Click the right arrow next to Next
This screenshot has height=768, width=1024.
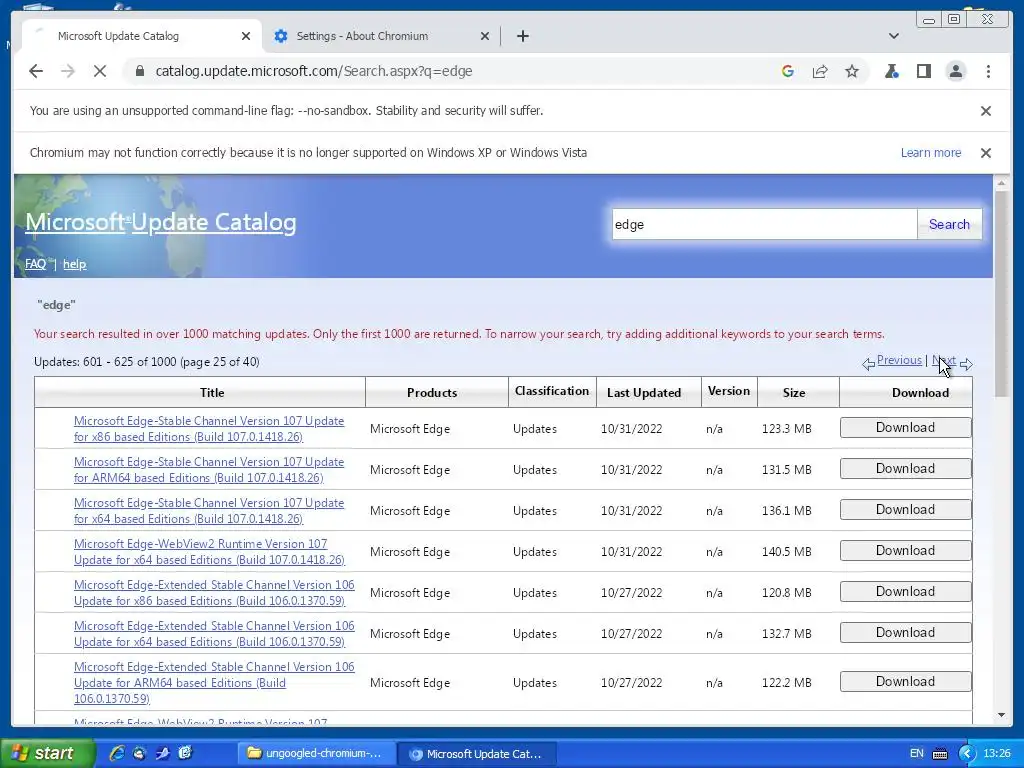[x=966, y=364]
